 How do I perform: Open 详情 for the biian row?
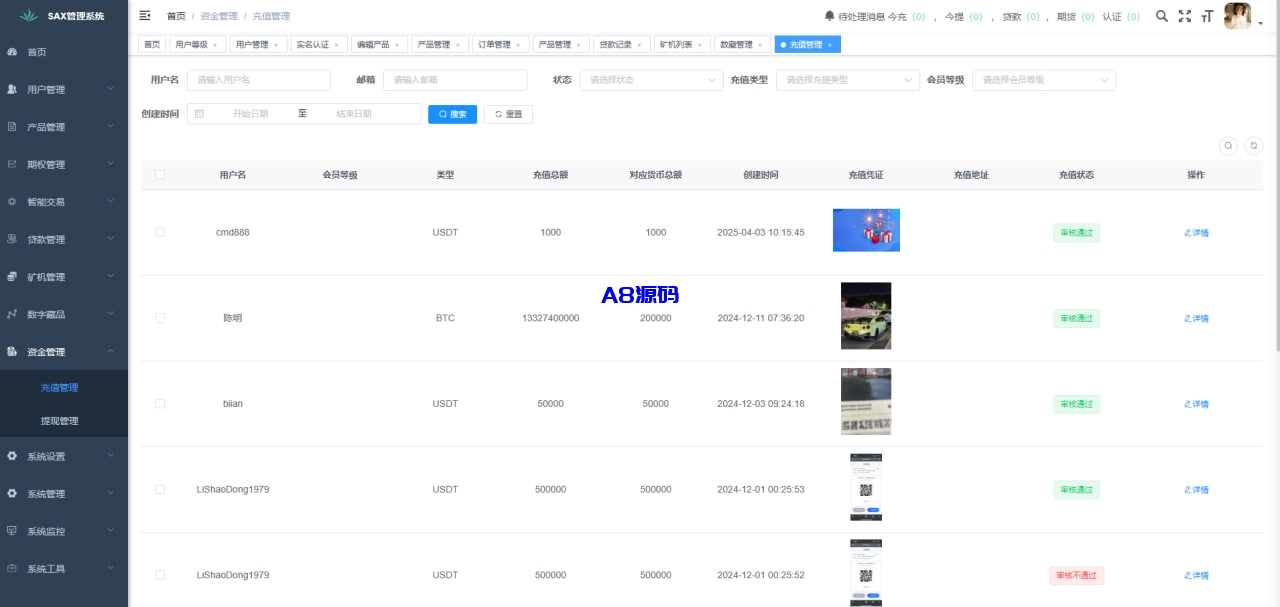pyautogui.click(x=1196, y=405)
